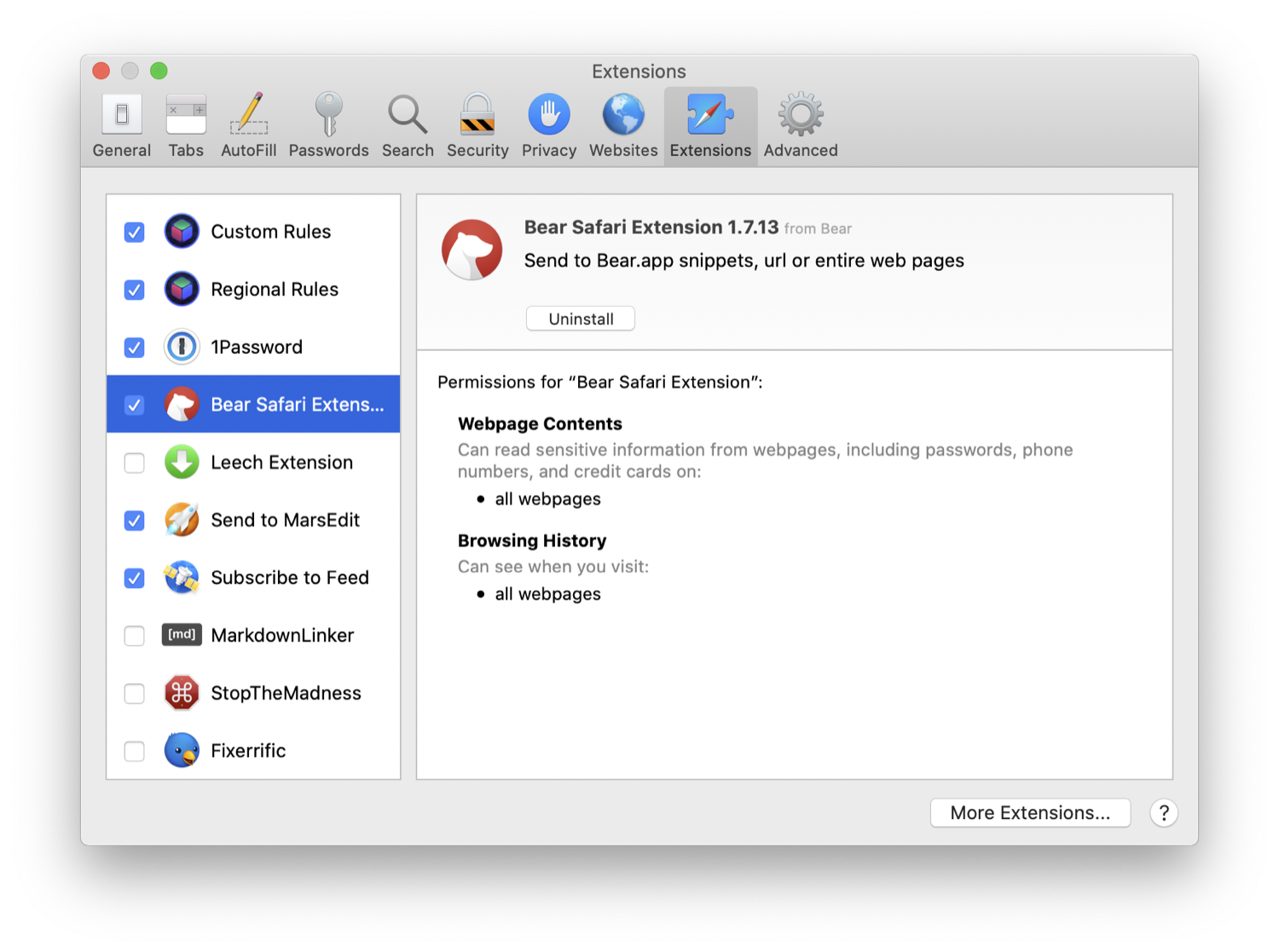Click the StopTheMadness command icon

point(182,693)
